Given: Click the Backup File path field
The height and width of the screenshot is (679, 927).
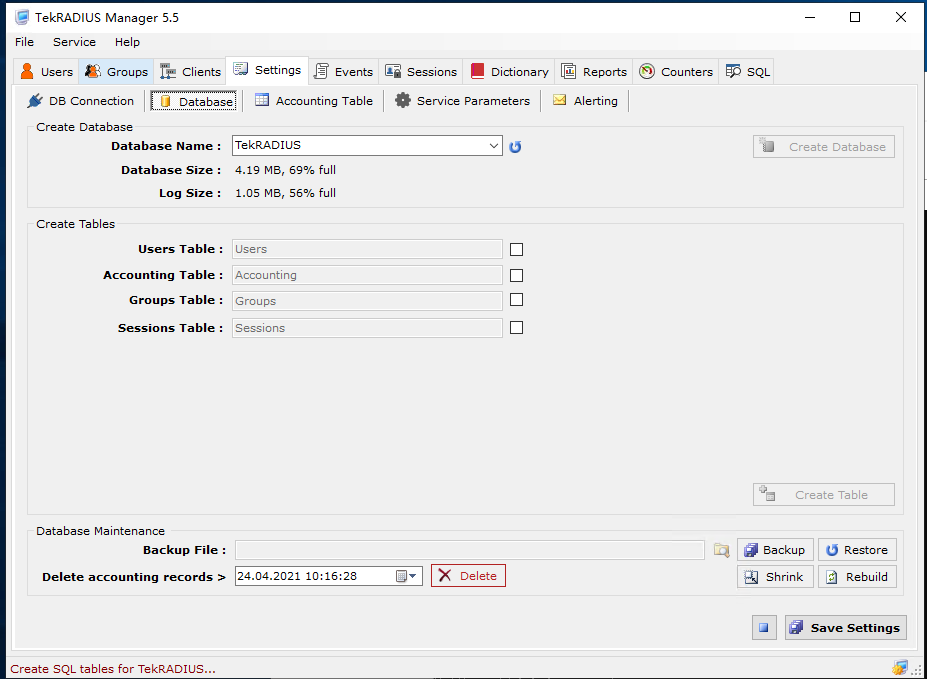Looking at the screenshot, I should click(470, 550).
